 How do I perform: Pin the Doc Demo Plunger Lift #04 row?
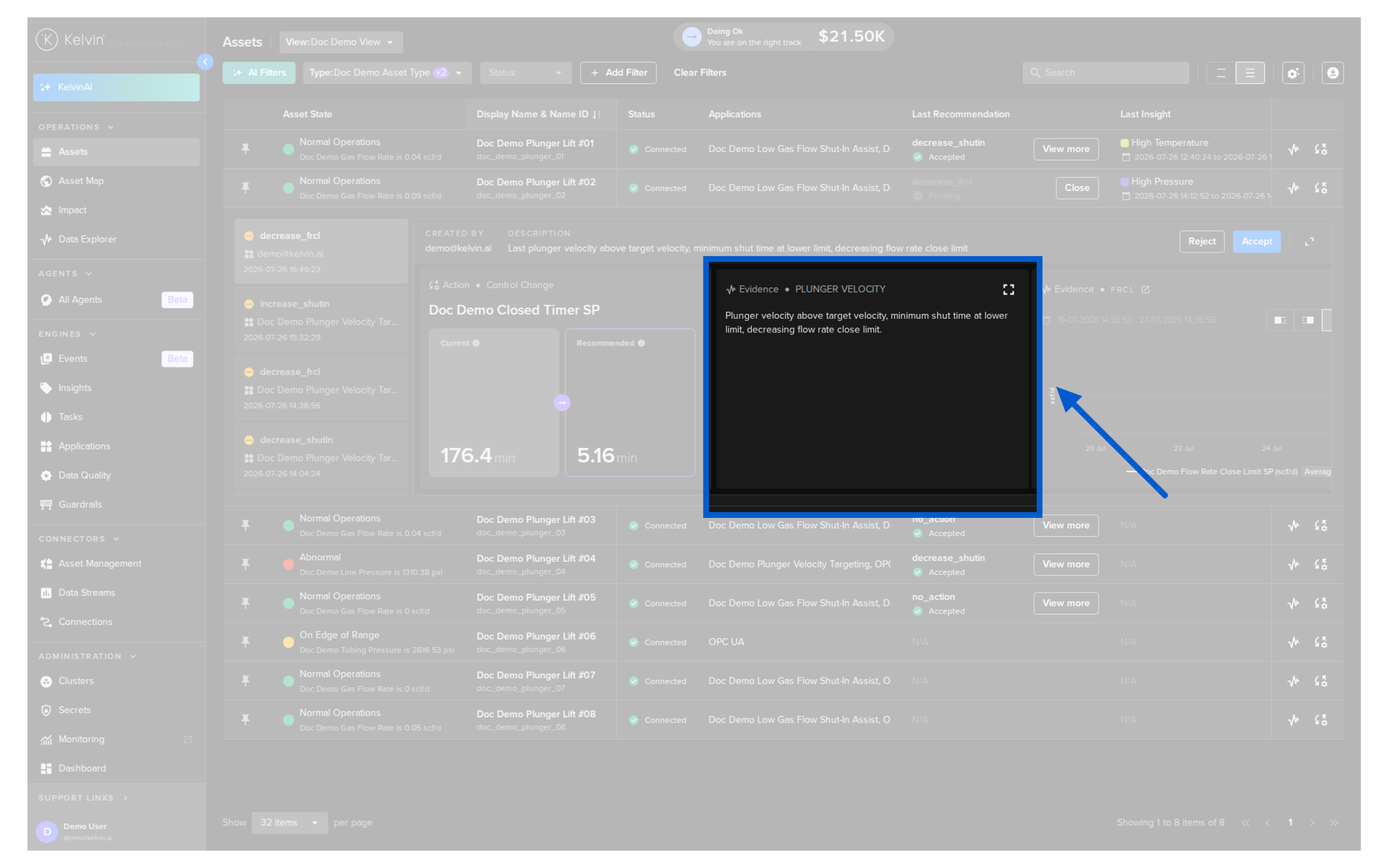tap(246, 564)
